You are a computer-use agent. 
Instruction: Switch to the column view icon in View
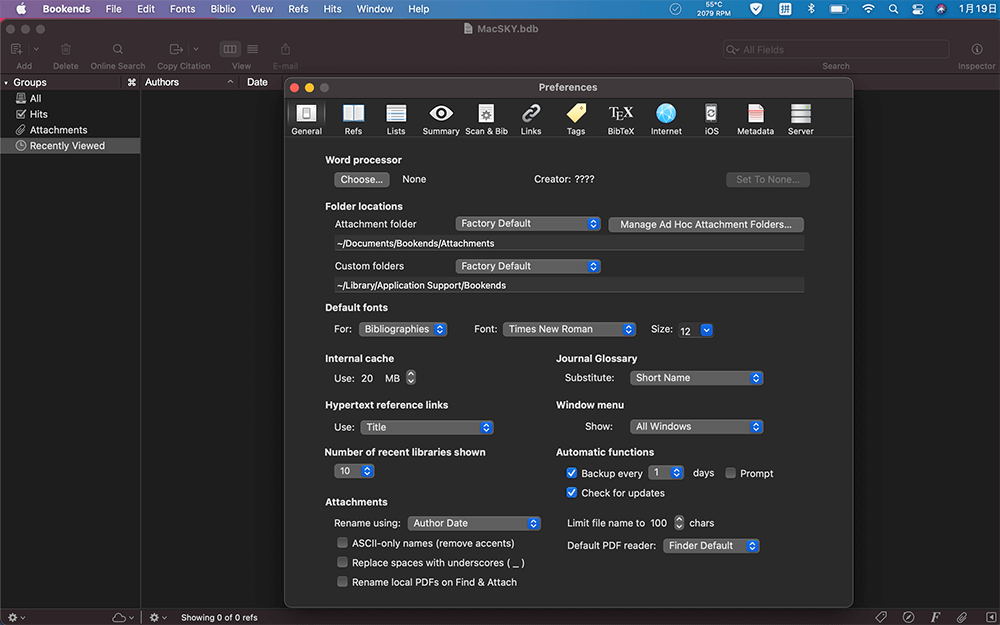click(x=230, y=49)
